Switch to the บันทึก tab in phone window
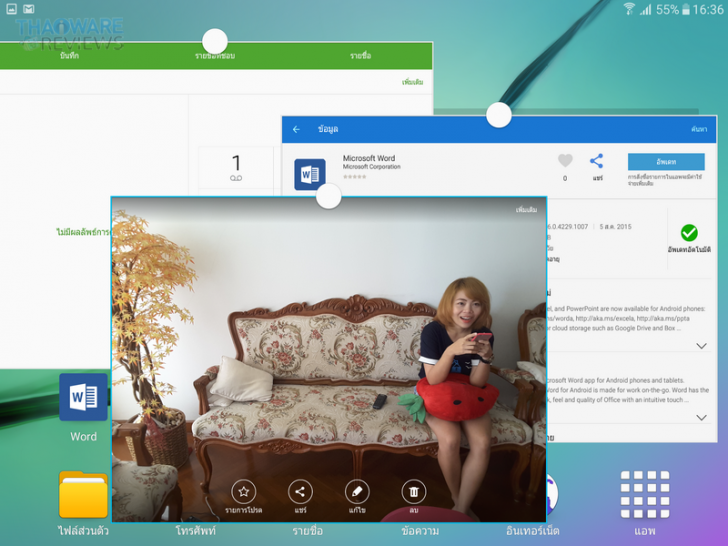728x546 pixels. (69, 56)
